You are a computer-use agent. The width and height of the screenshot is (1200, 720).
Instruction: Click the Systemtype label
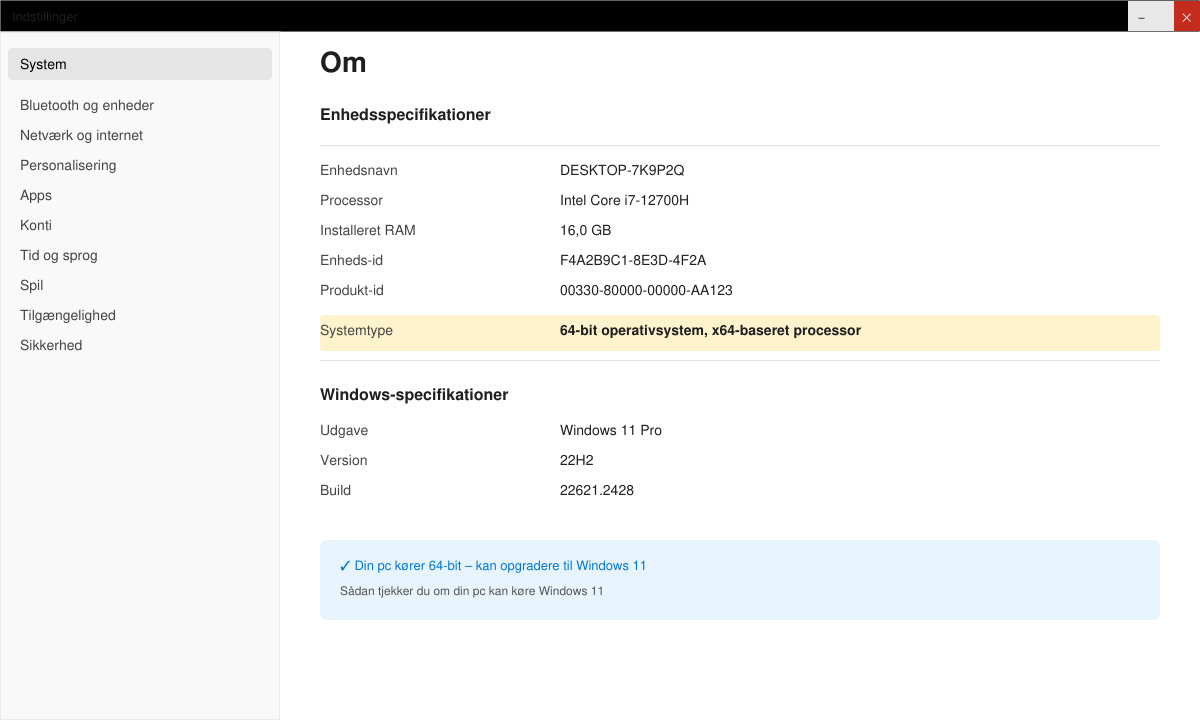click(x=356, y=330)
